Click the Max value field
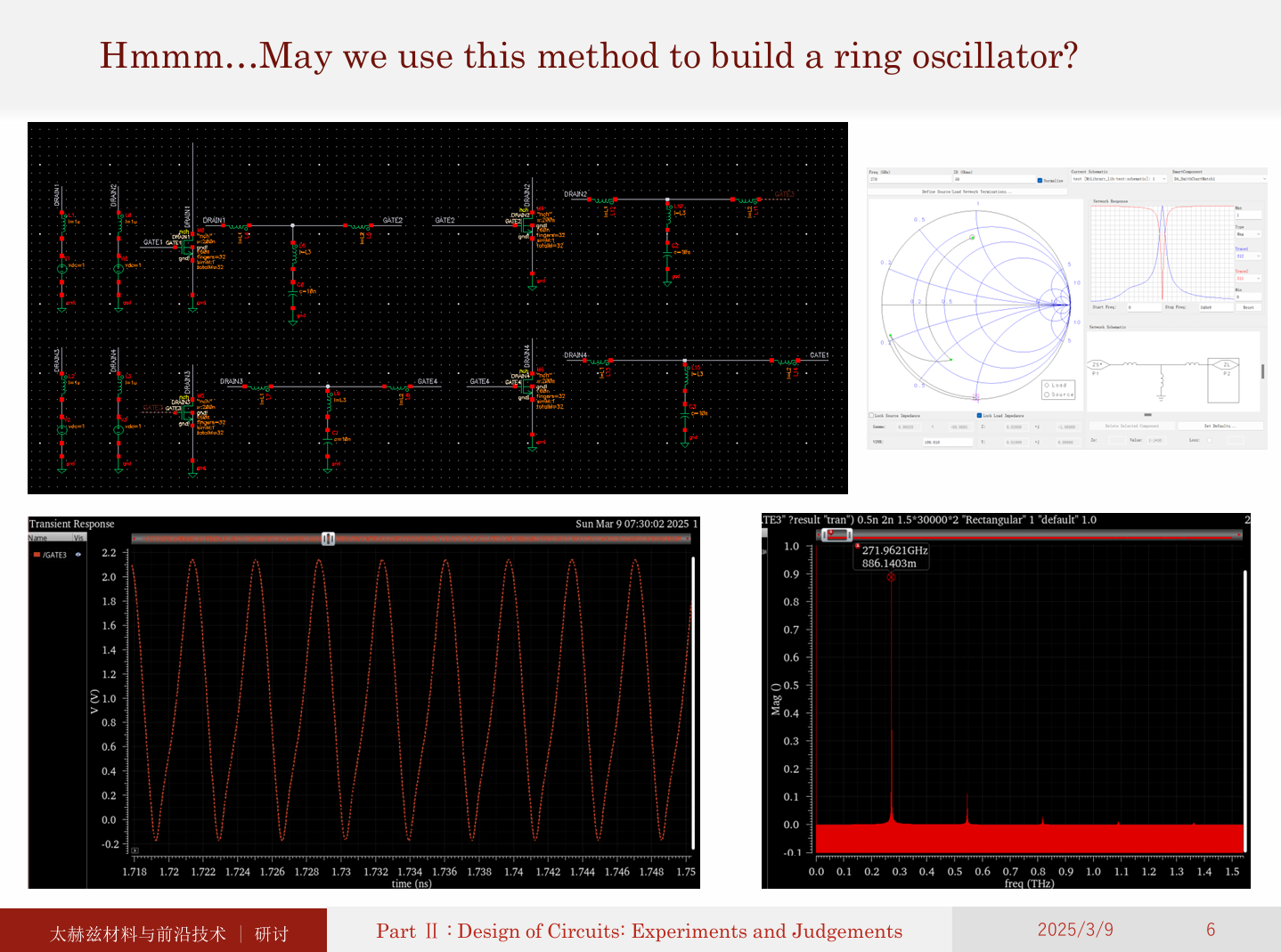The image size is (1281, 952). pyautogui.click(x=1248, y=215)
